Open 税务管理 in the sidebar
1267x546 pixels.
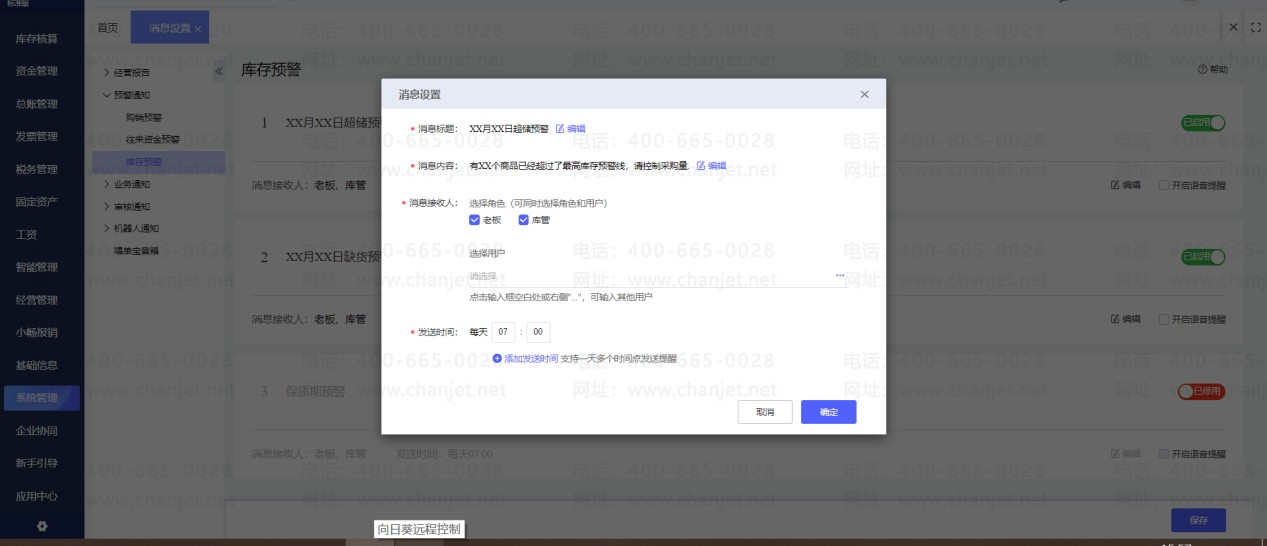tap(37, 169)
